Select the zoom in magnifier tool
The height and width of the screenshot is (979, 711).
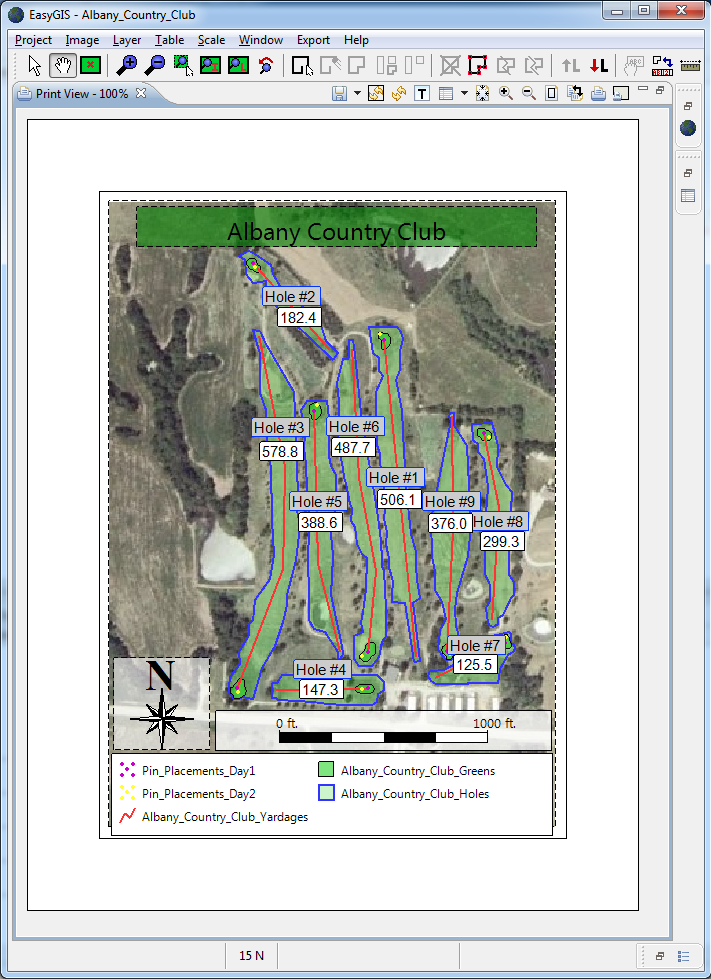click(x=128, y=64)
